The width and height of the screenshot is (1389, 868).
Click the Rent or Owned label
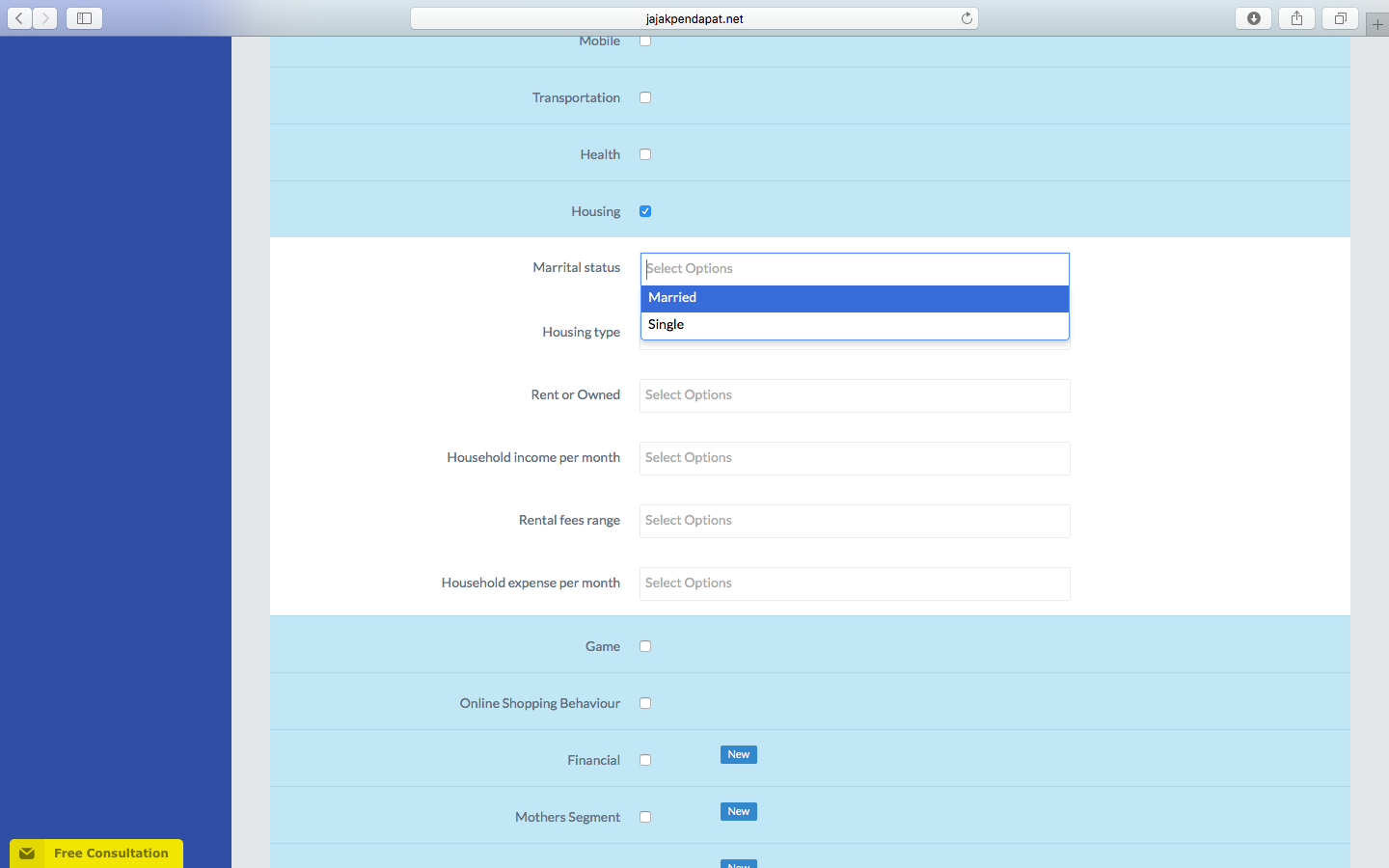(575, 394)
